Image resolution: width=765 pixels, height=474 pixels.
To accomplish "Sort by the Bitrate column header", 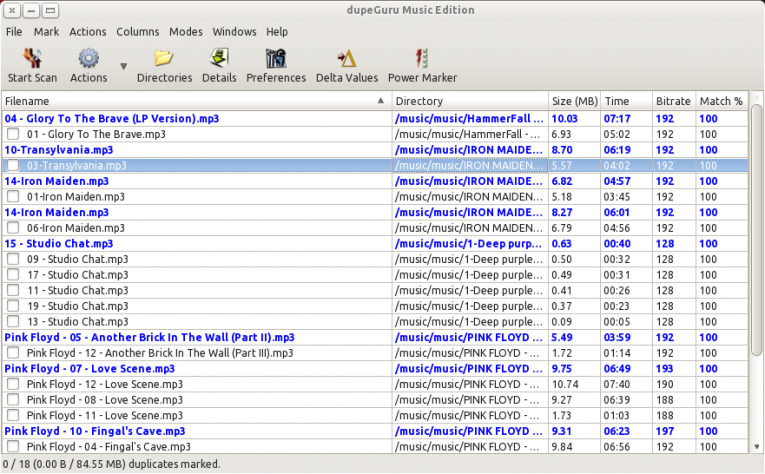I will [674, 101].
